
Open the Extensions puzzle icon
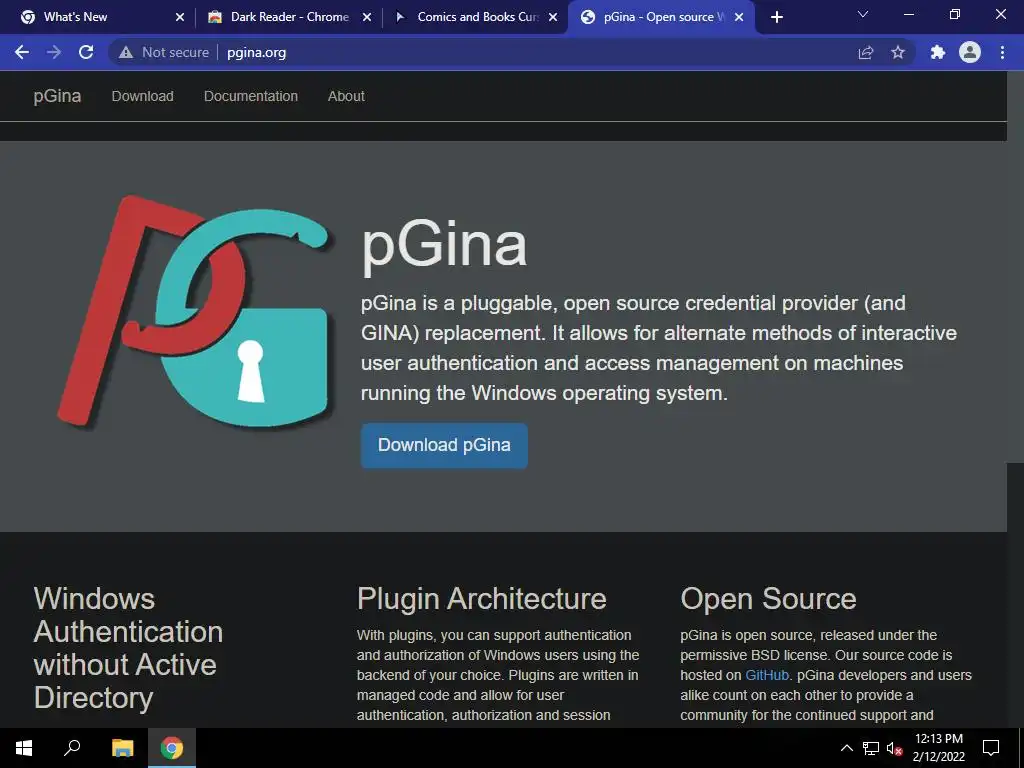coord(938,52)
